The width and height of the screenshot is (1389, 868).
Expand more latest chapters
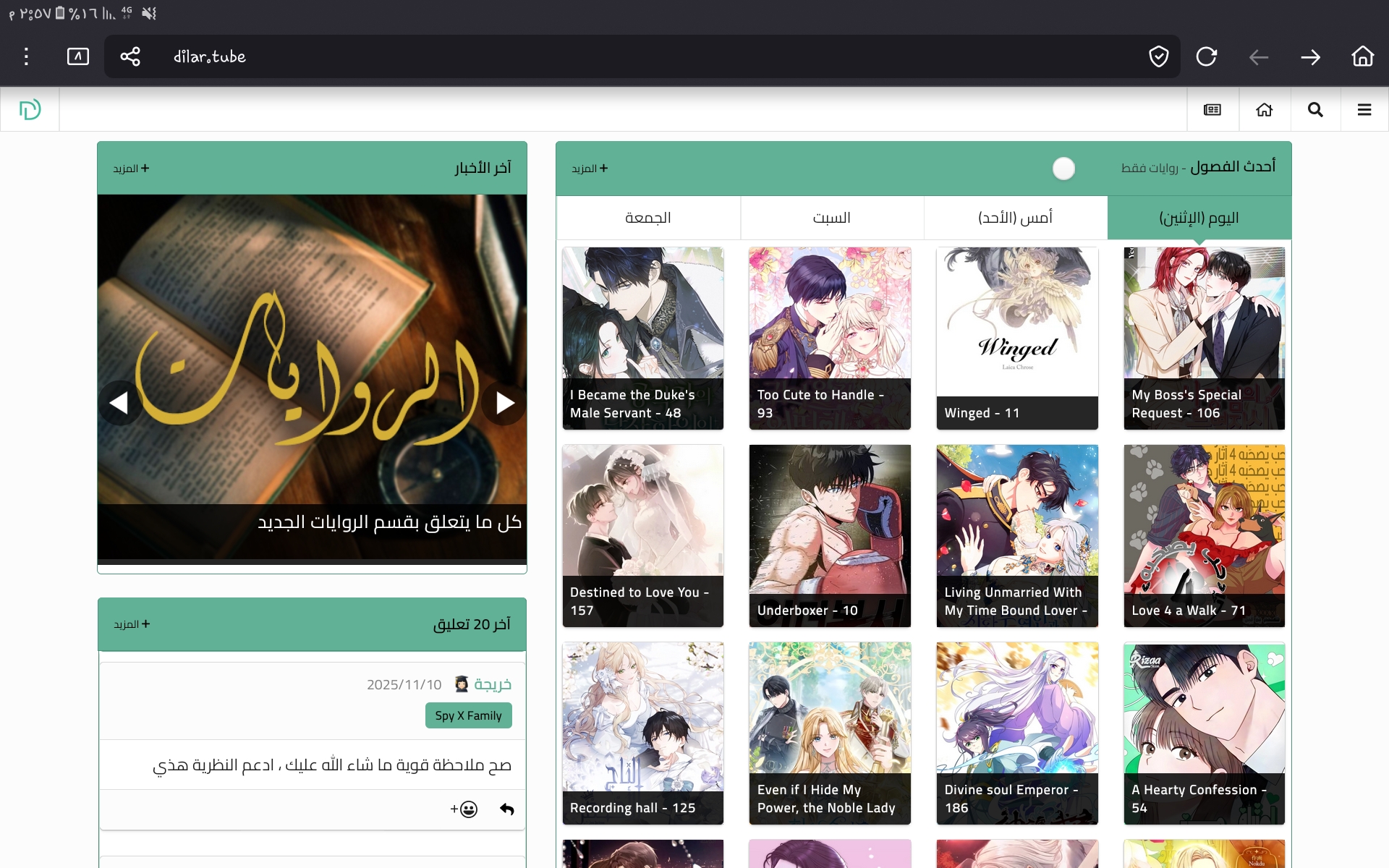coord(590,169)
